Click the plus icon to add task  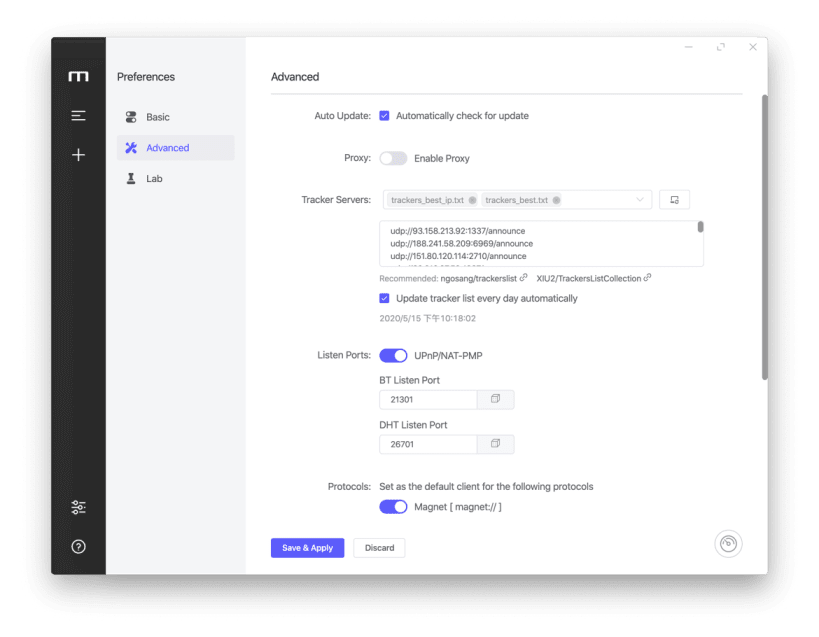point(78,155)
